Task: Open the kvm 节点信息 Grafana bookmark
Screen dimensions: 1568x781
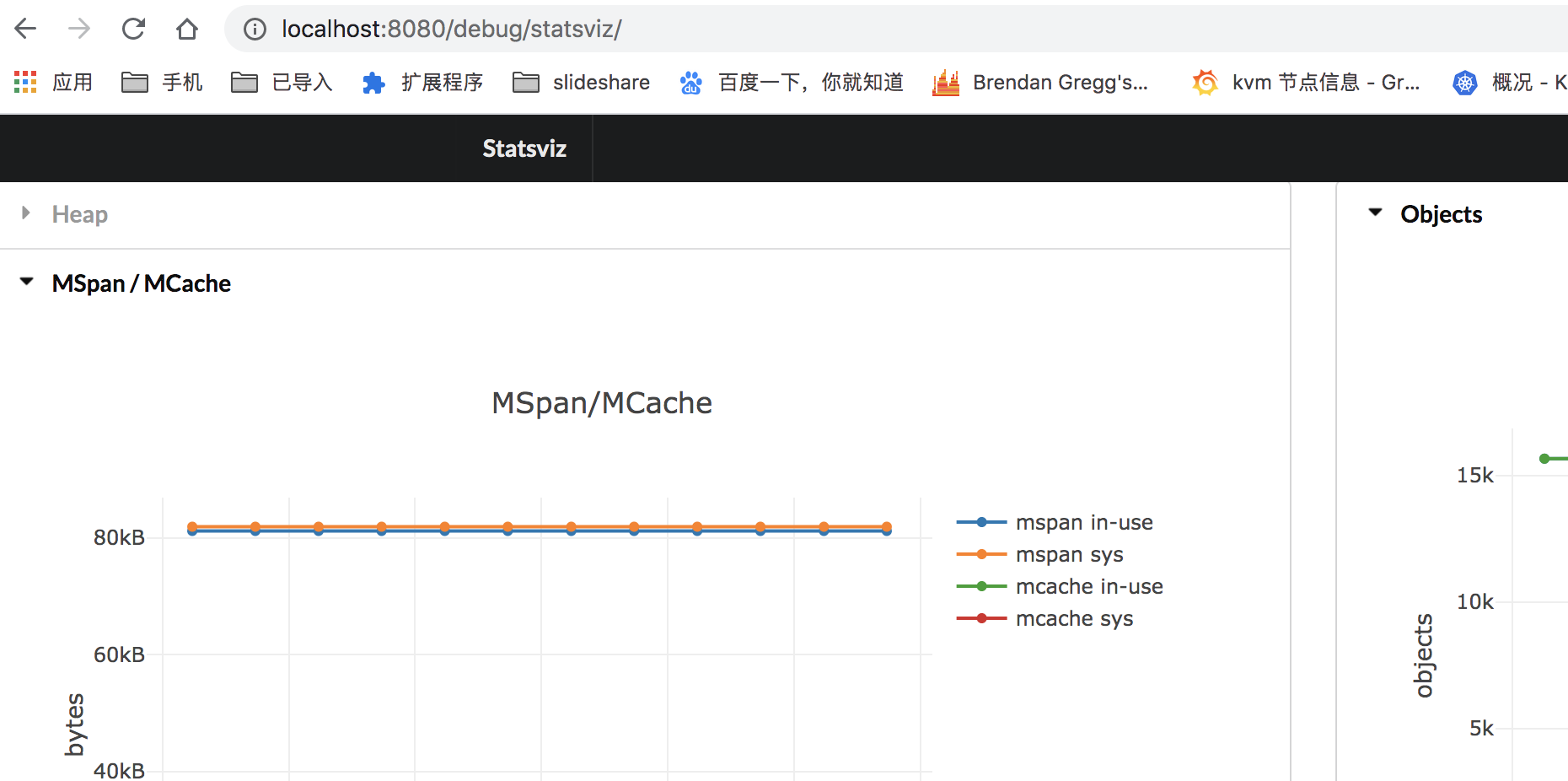Action: tap(1306, 82)
